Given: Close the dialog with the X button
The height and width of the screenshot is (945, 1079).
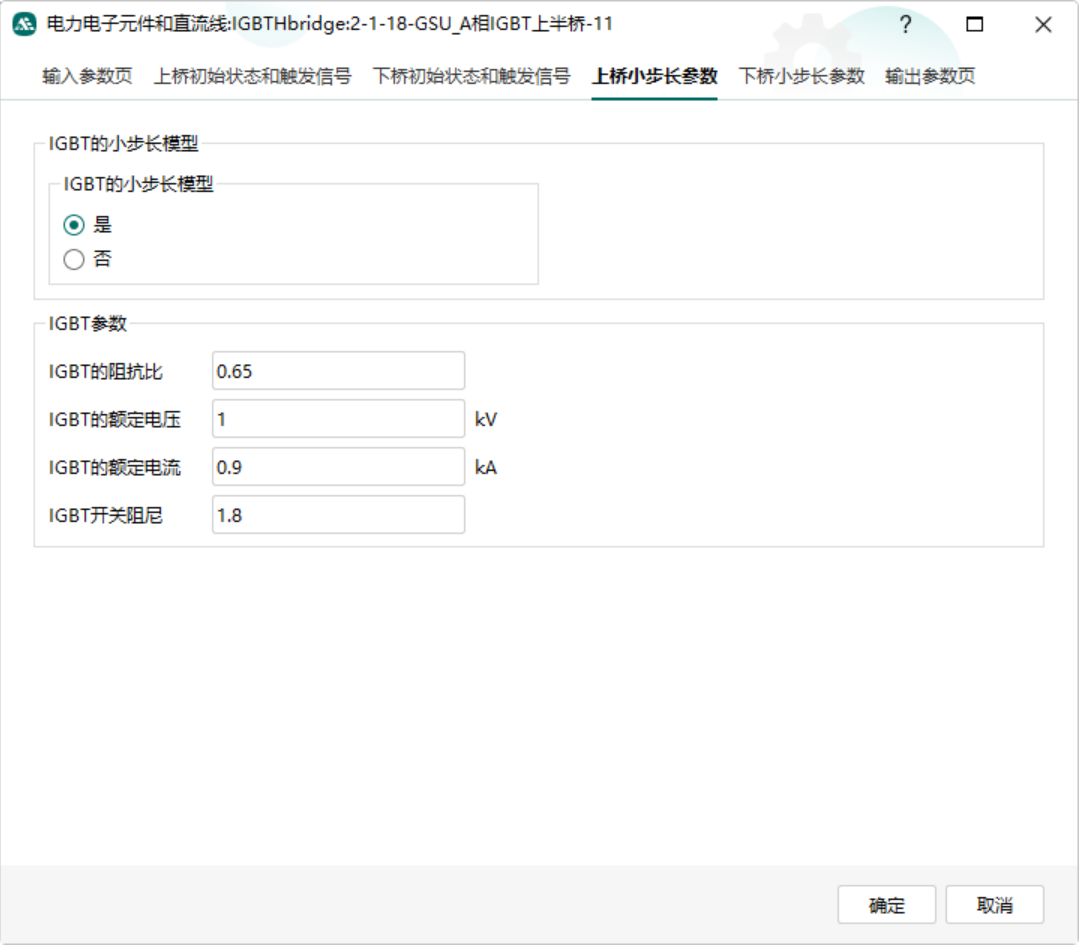Looking at the screenshot, I should click(x=1043, y=25).
